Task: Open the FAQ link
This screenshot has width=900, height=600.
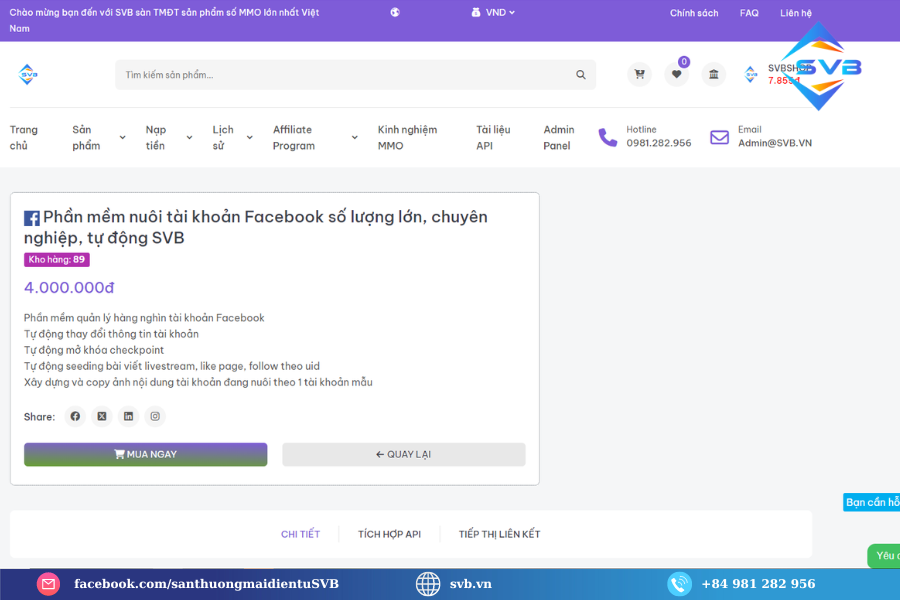Action: 749,13
